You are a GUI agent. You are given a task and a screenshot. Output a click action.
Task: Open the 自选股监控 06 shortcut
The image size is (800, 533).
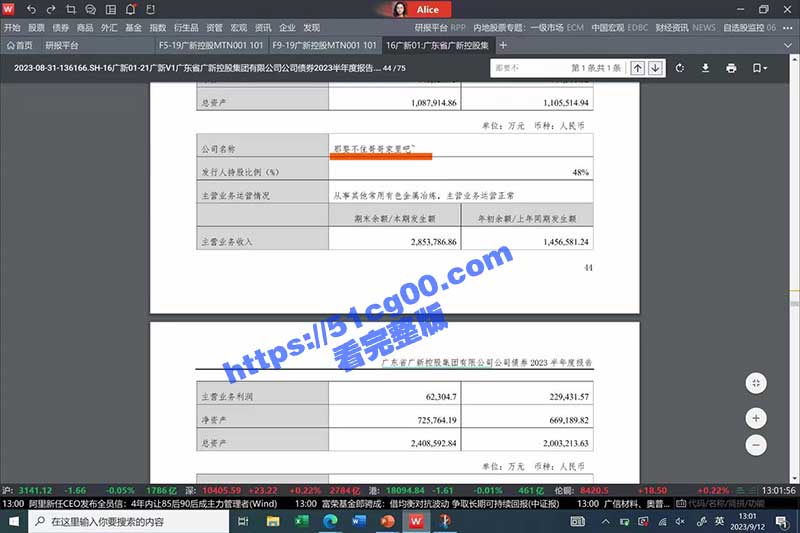tap(749, 28)
